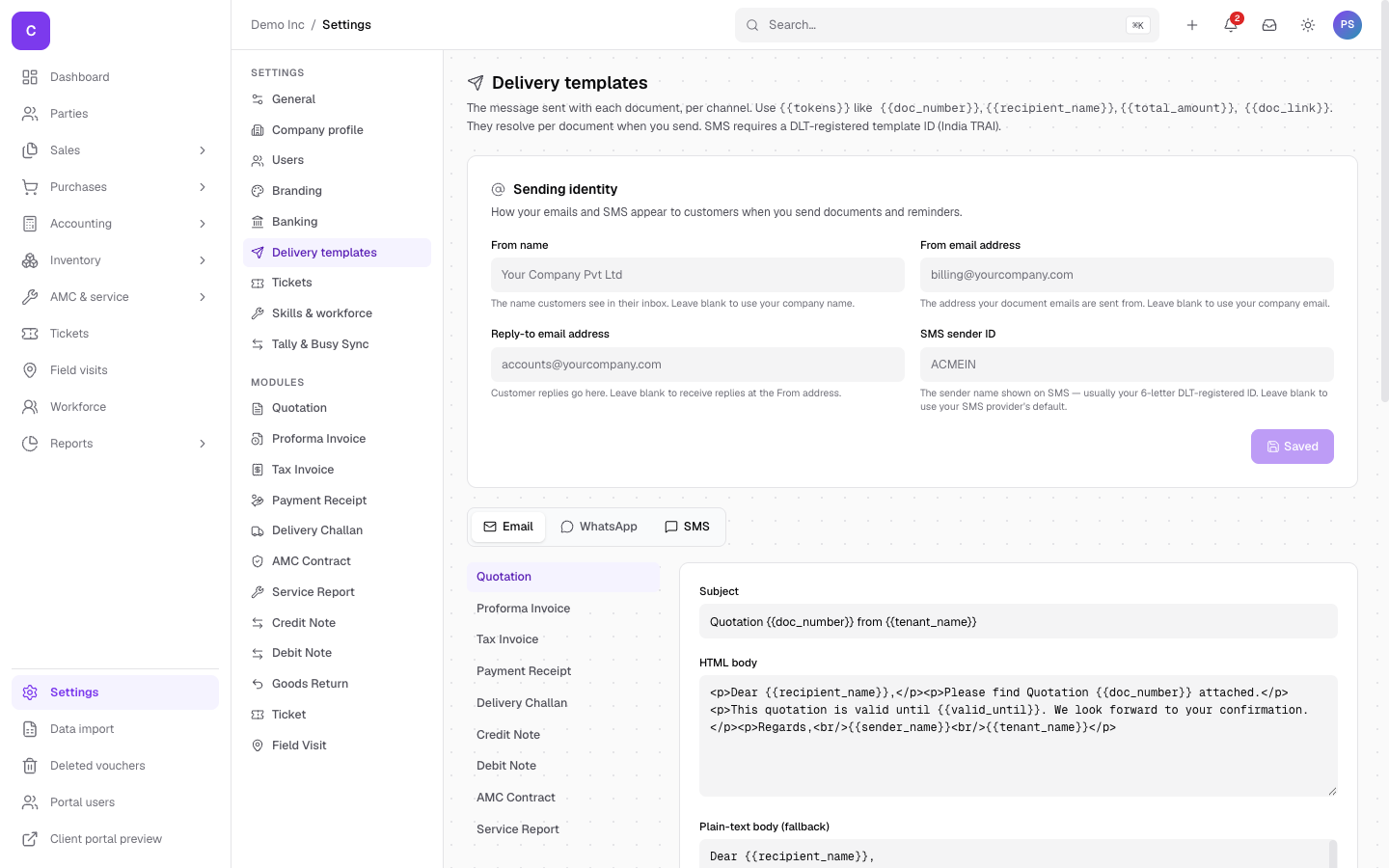
Task: Expand the Accounting menu chevron
Action: 203,224
